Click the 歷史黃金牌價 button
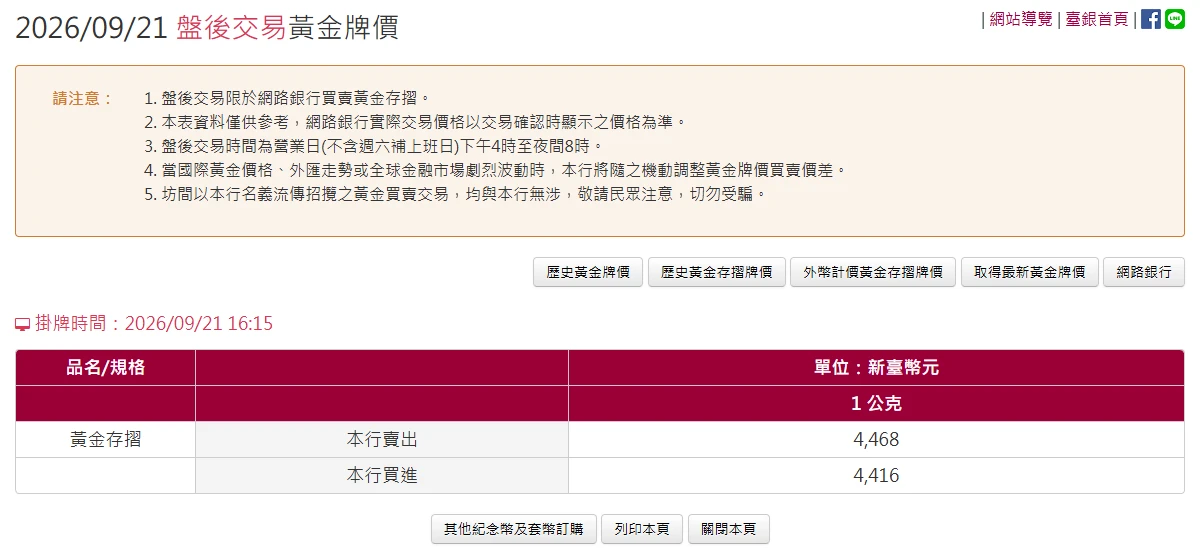 [588, 272]
